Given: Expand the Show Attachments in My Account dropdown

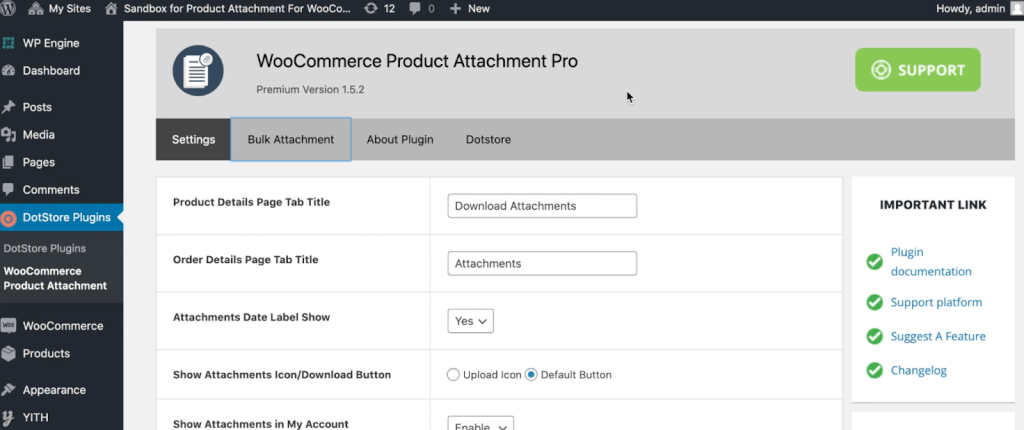Looking at the screenshot, I should click(481, 423).
